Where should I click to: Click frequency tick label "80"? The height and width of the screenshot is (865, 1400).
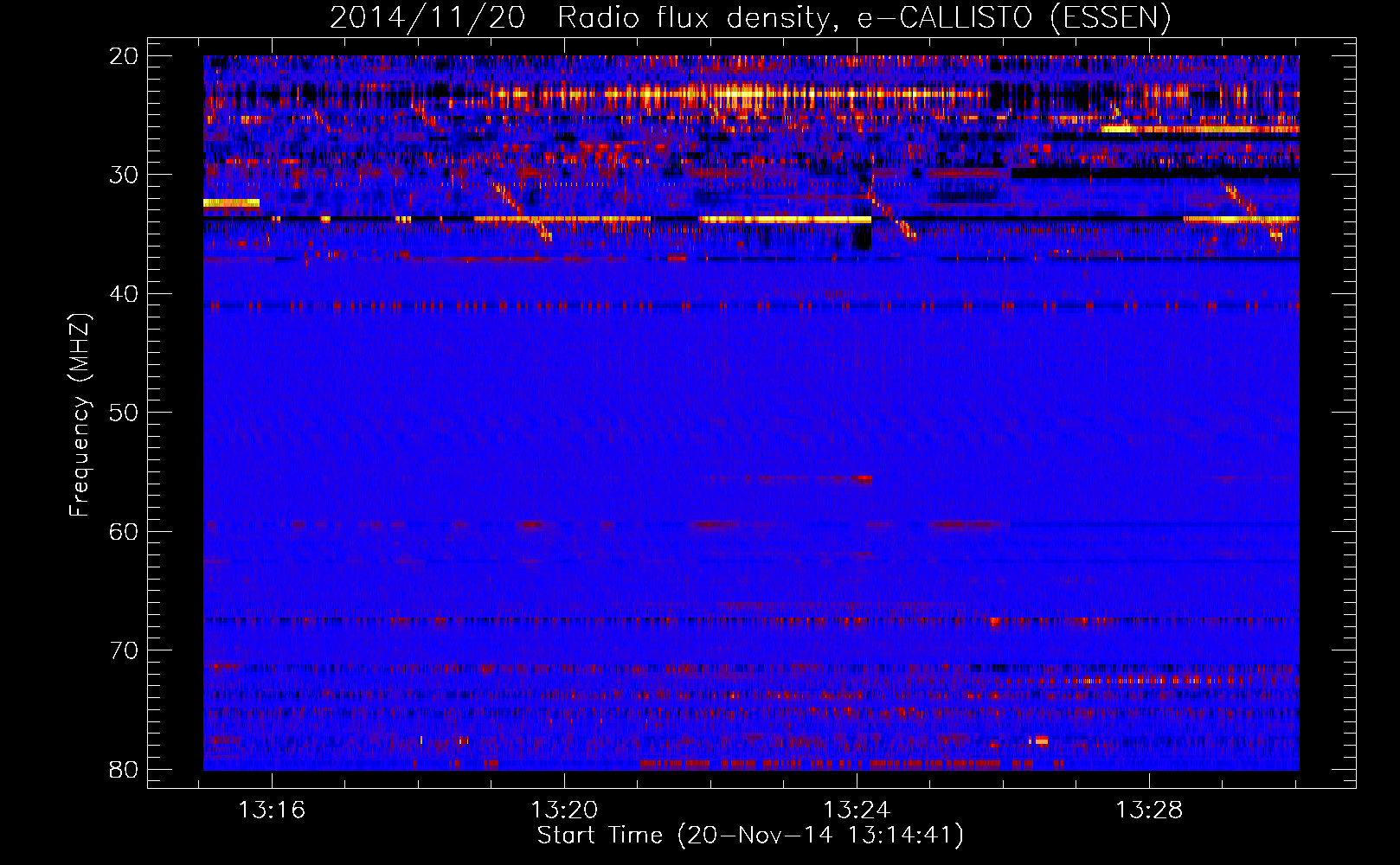[125, 769]
